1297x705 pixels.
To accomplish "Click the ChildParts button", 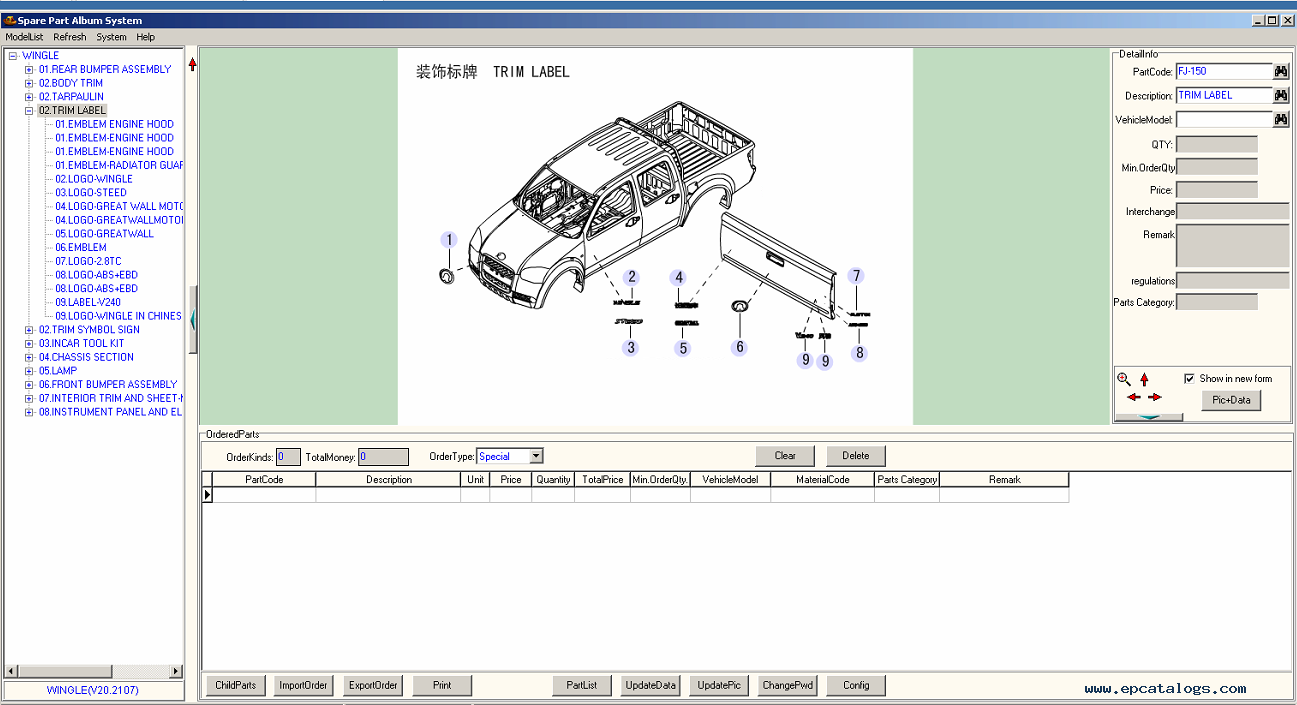I will [x=236, y=686].
